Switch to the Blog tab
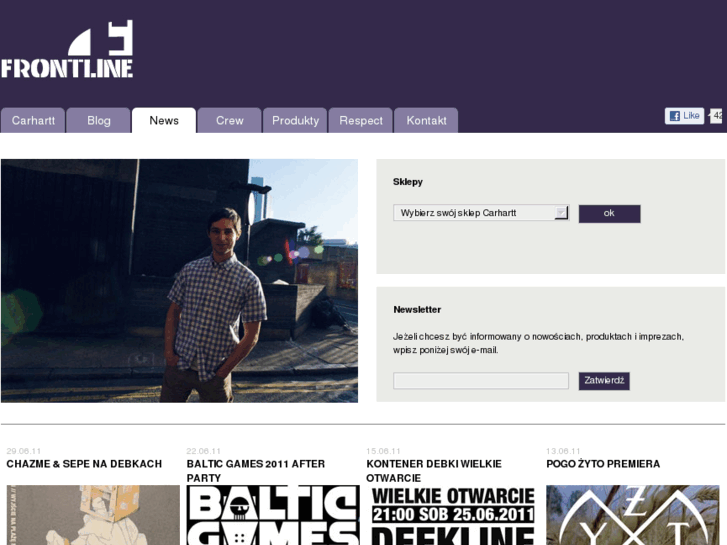Screen dimensions: 727x545 [x=99, y=121]
